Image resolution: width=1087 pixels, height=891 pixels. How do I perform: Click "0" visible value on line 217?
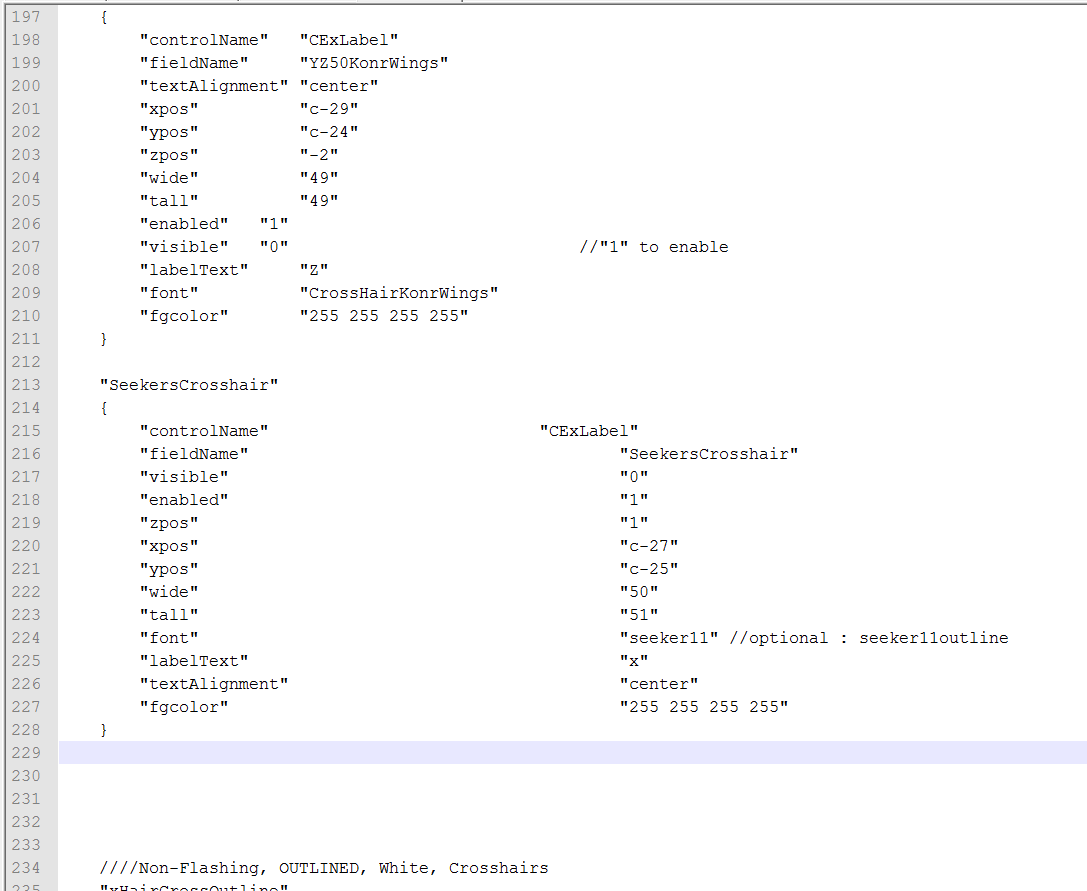point(634,477)
